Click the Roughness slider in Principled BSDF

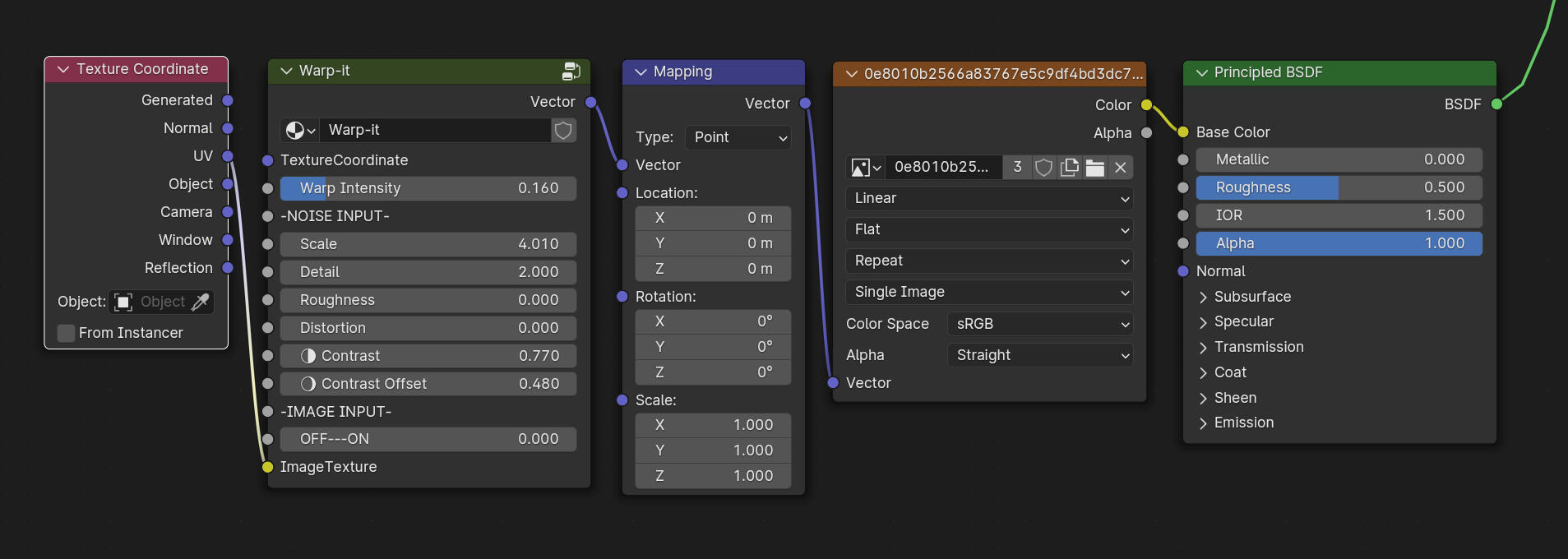tap(1339, 188)
